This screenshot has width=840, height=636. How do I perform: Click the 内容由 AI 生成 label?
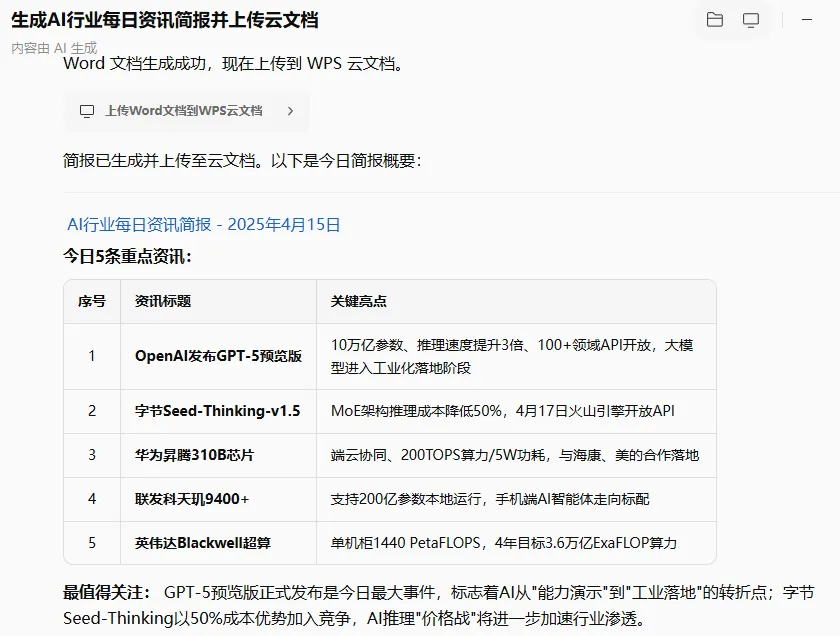click(54, 48)
